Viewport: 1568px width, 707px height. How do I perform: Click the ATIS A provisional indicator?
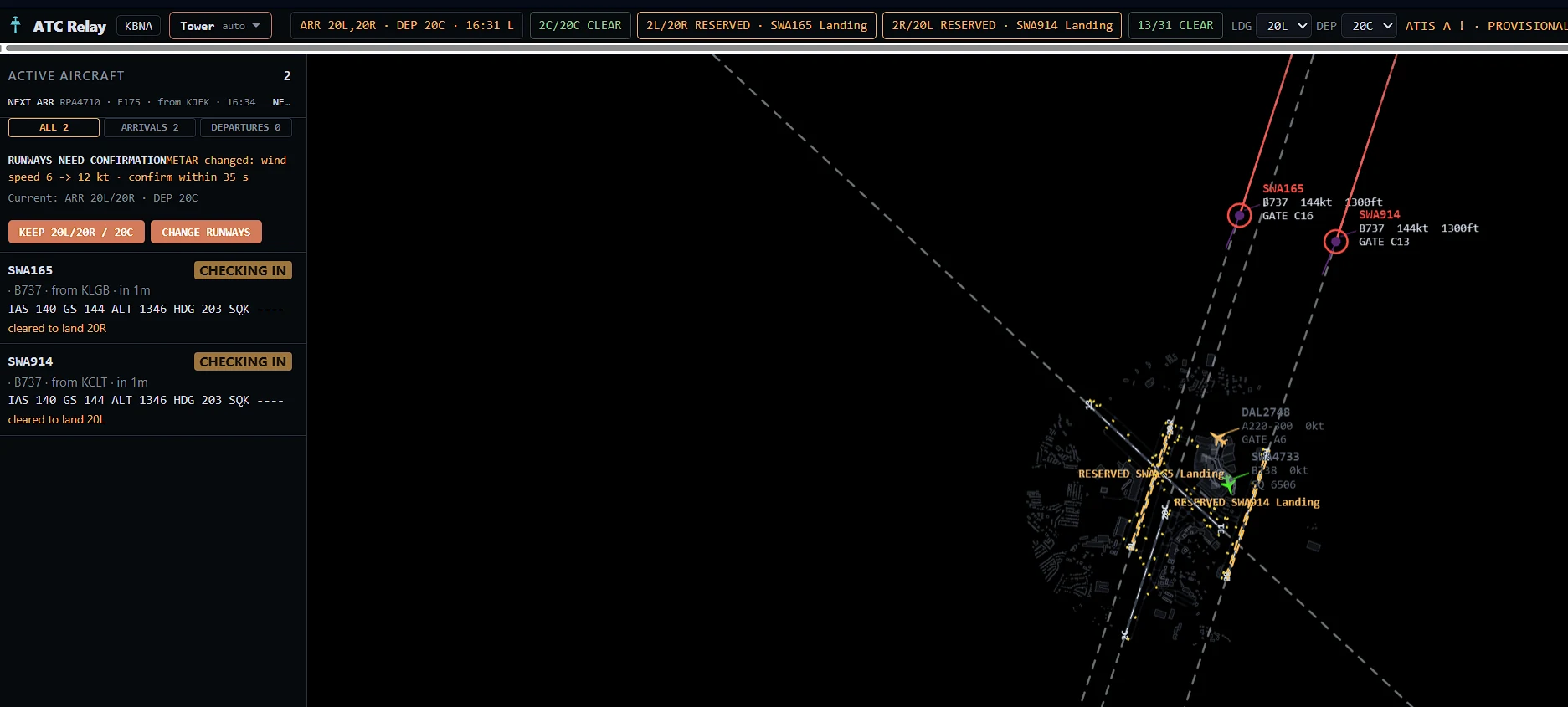click(x=1485, y=26)
